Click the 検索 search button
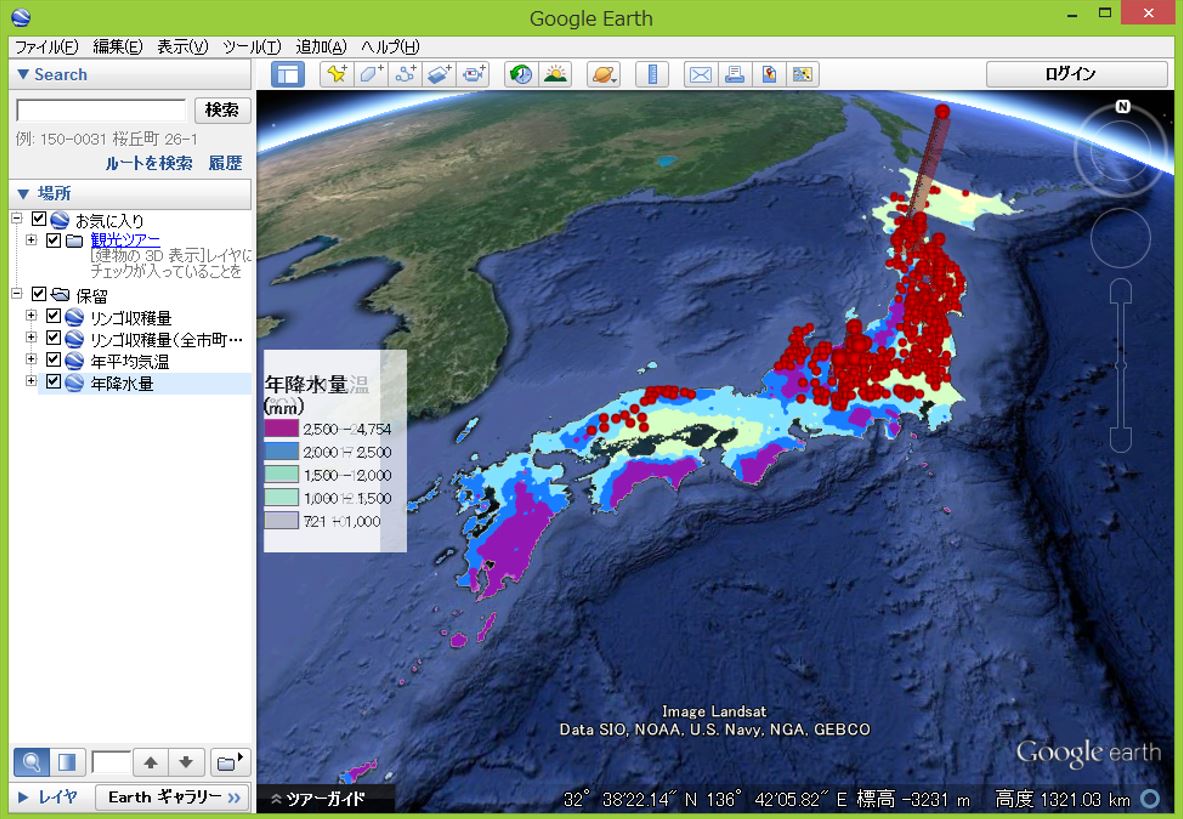This screenshot has height=819, width=1183. [223, 110]
